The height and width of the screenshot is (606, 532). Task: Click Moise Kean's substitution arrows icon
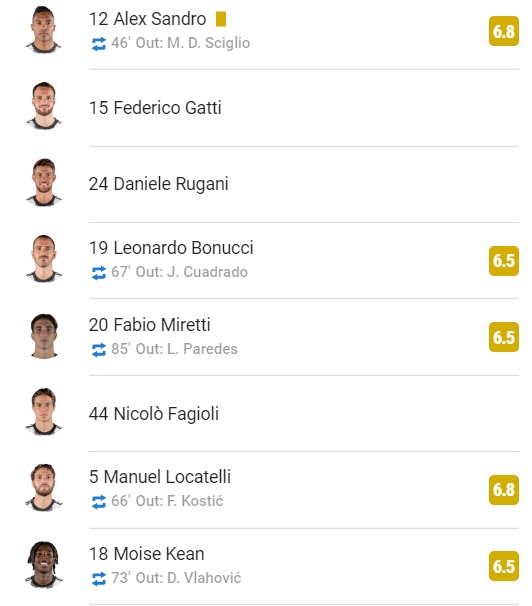pos(99,579)
